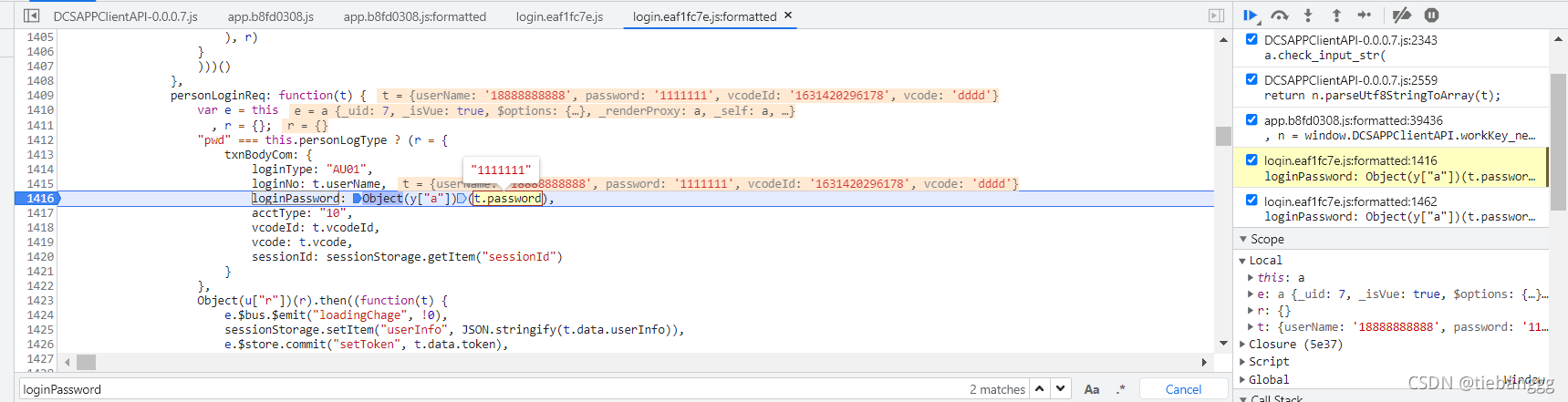
Task: Uncheck breakpoint login.eaf1fc7e.js:formatted:1462
Action: 1251,201
